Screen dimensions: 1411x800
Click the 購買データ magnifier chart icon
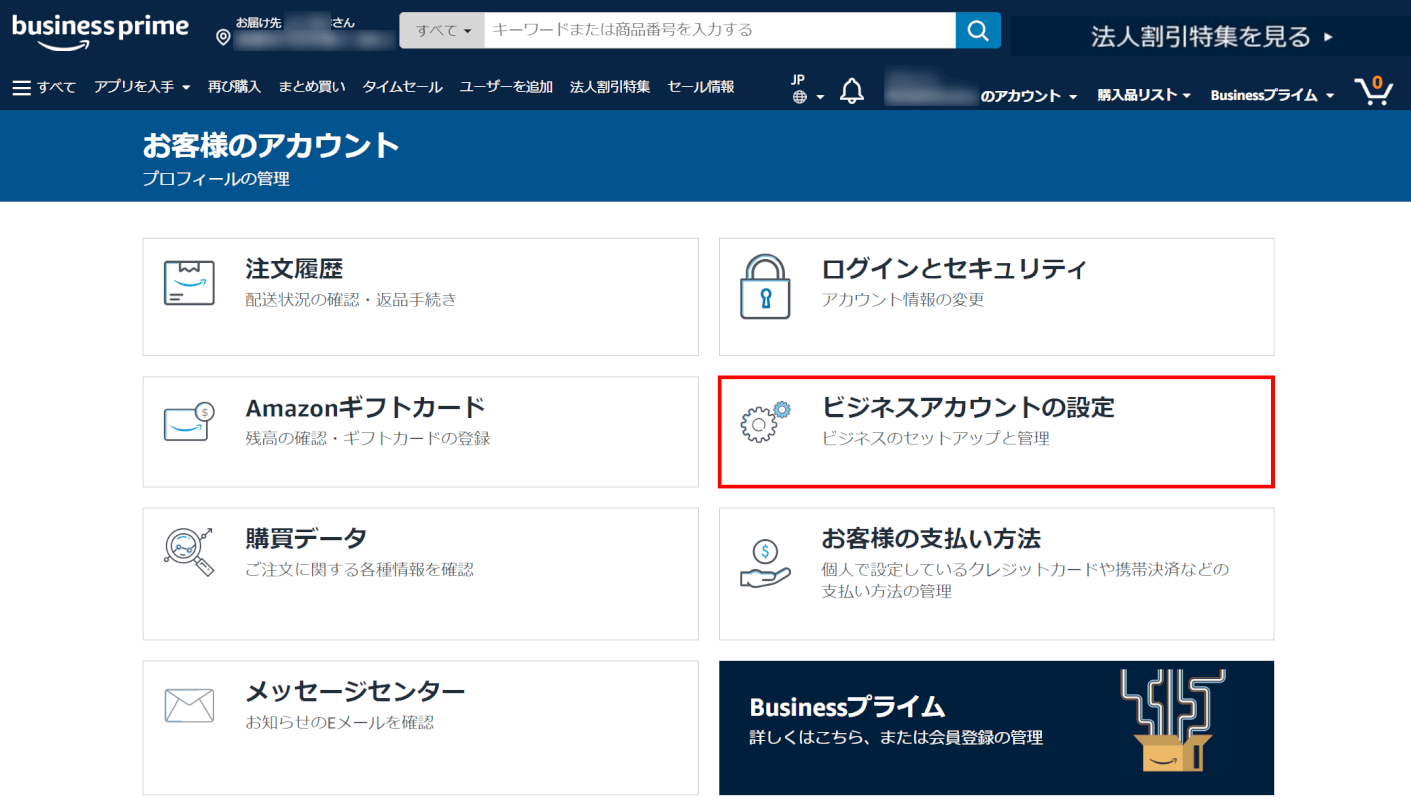pos(189,551)
